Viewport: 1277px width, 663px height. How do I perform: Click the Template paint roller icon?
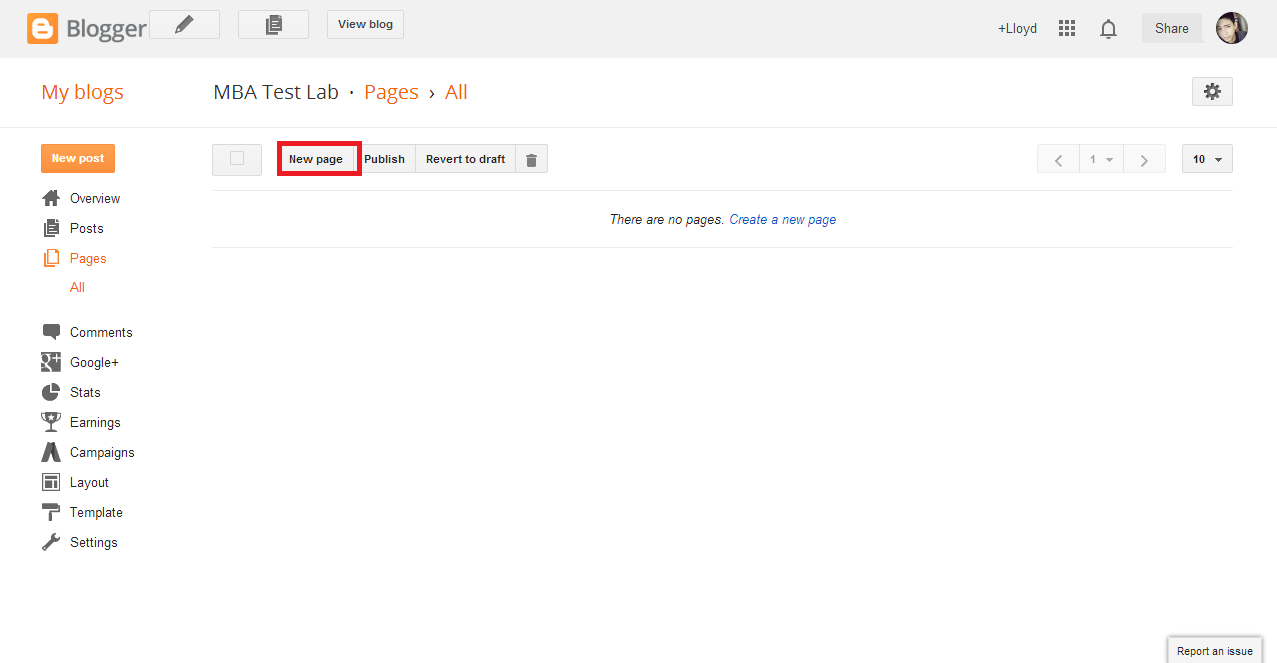point(51,512)
